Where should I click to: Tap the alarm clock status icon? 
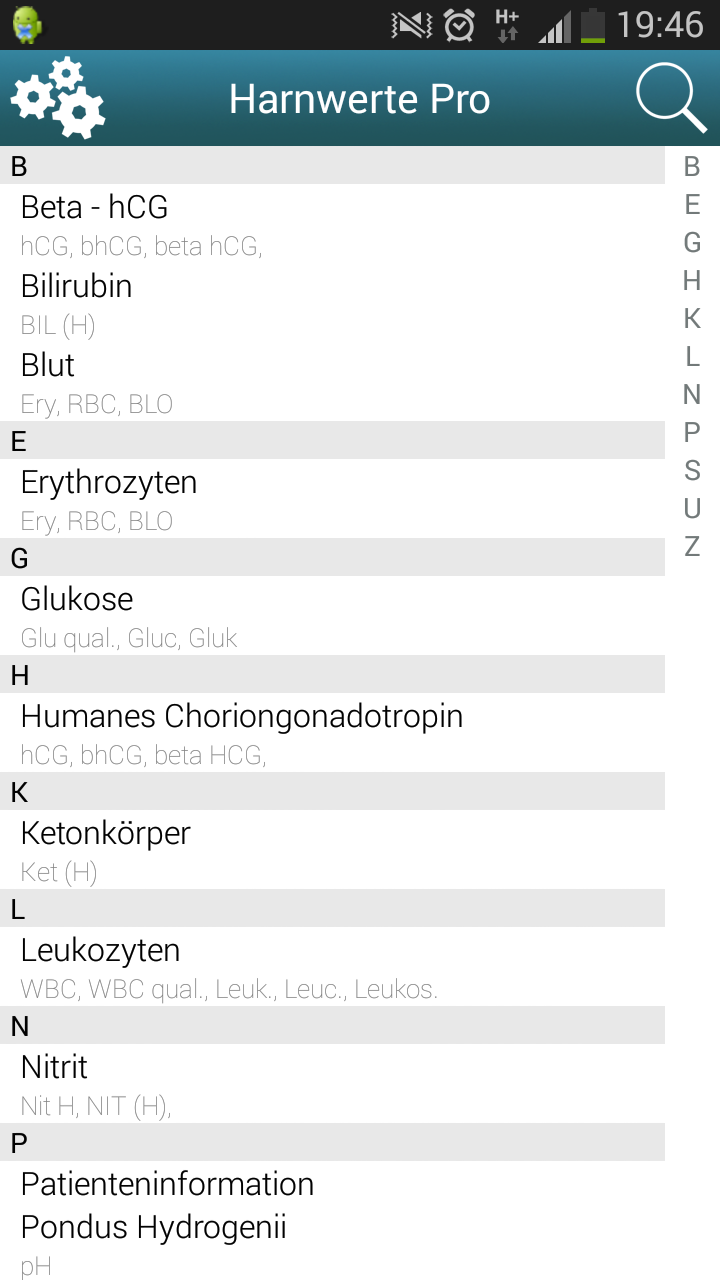[459, 25]
